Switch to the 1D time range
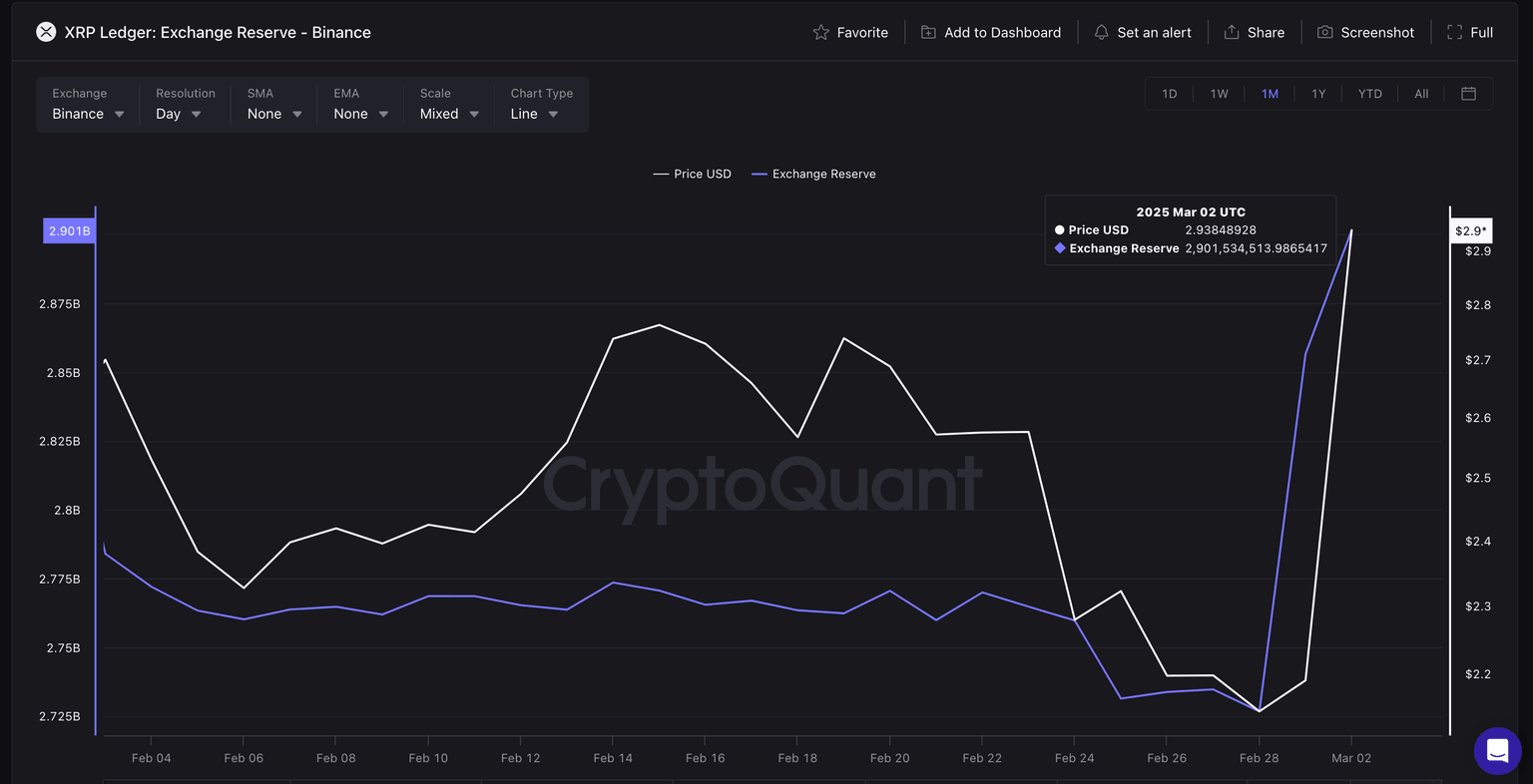1533x784 pixels. pyautogui.click(x=1168, y=93)
